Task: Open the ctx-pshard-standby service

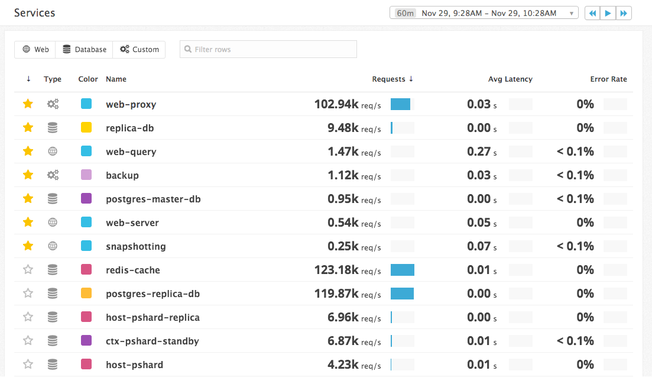Action: point(152,341)
